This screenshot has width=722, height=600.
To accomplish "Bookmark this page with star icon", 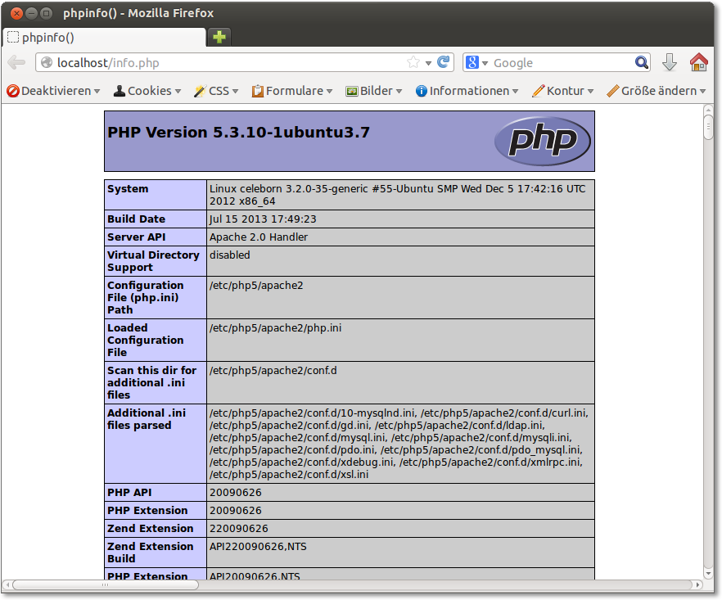I will (x=413, y=63).
